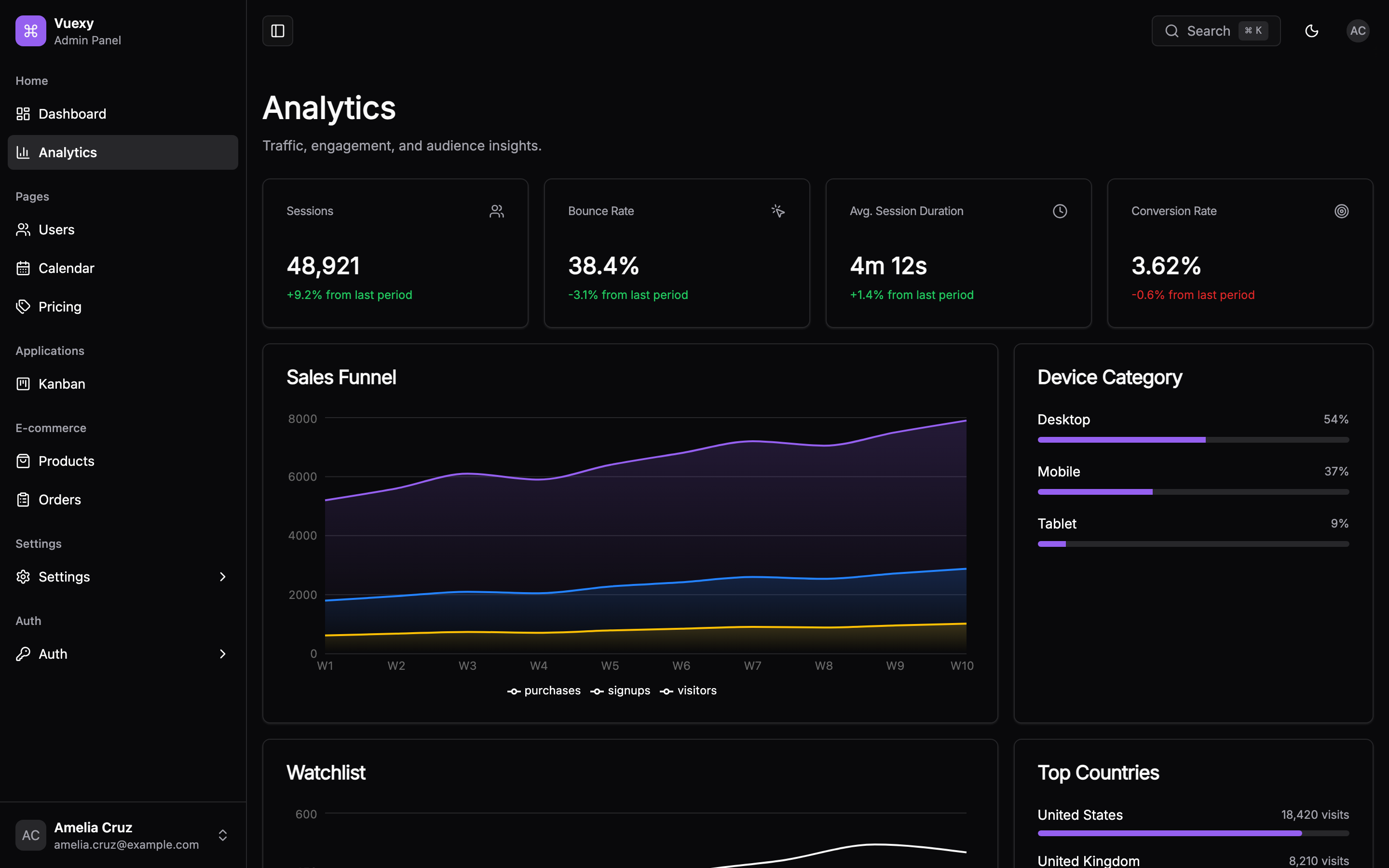Click the Pricing tag icon
This screenshot has height=868, width=1389.
click(23, 307)
